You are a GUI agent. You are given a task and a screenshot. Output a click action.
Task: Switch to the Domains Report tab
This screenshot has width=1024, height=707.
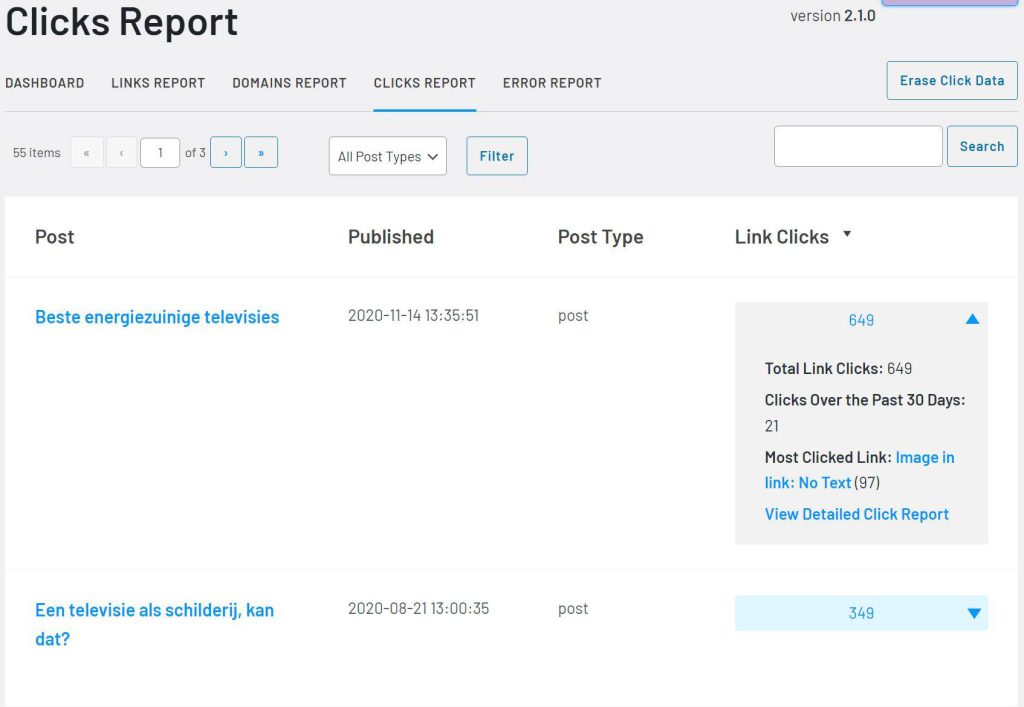tap(289, 83)
